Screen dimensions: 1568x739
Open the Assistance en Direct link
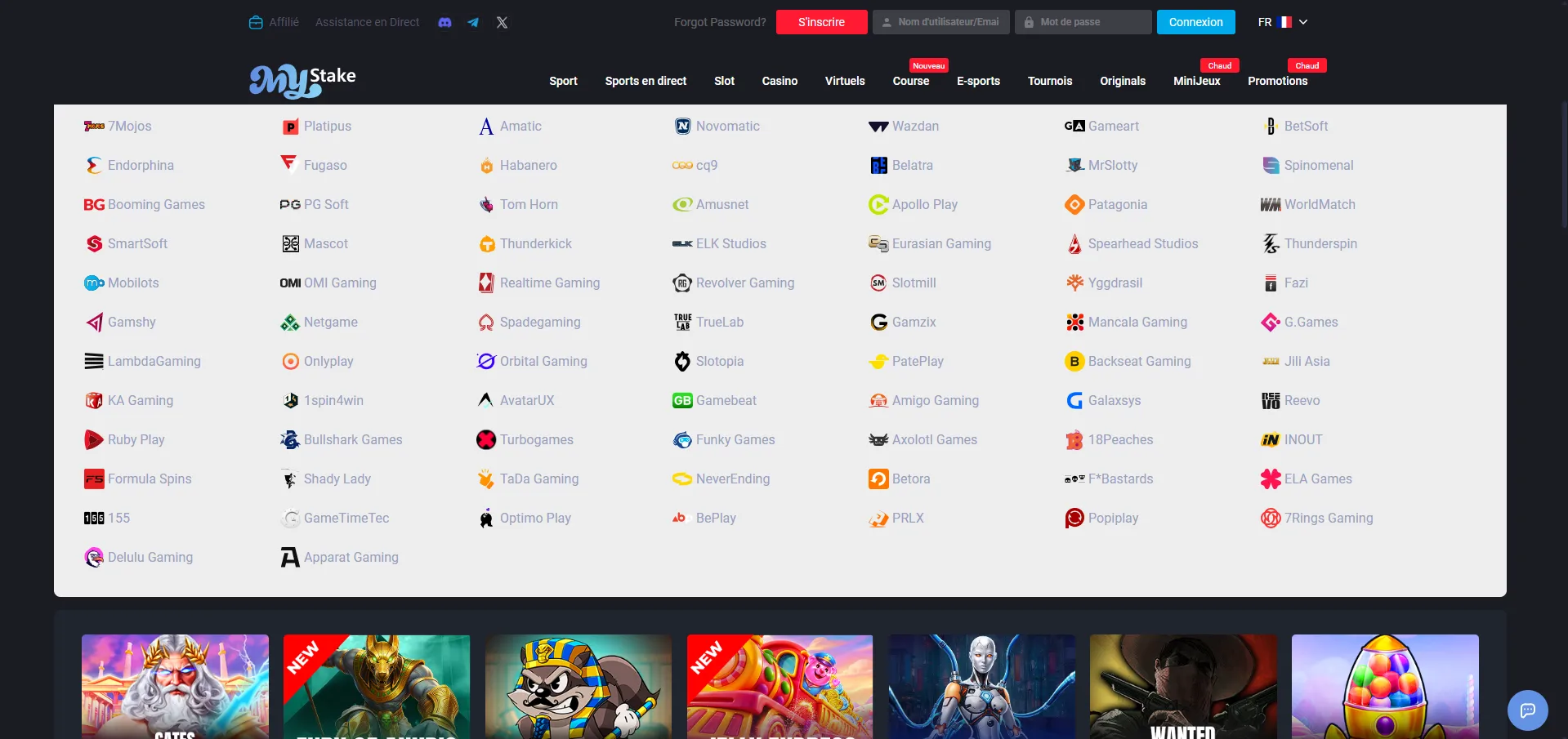click(x=368, y=22)
